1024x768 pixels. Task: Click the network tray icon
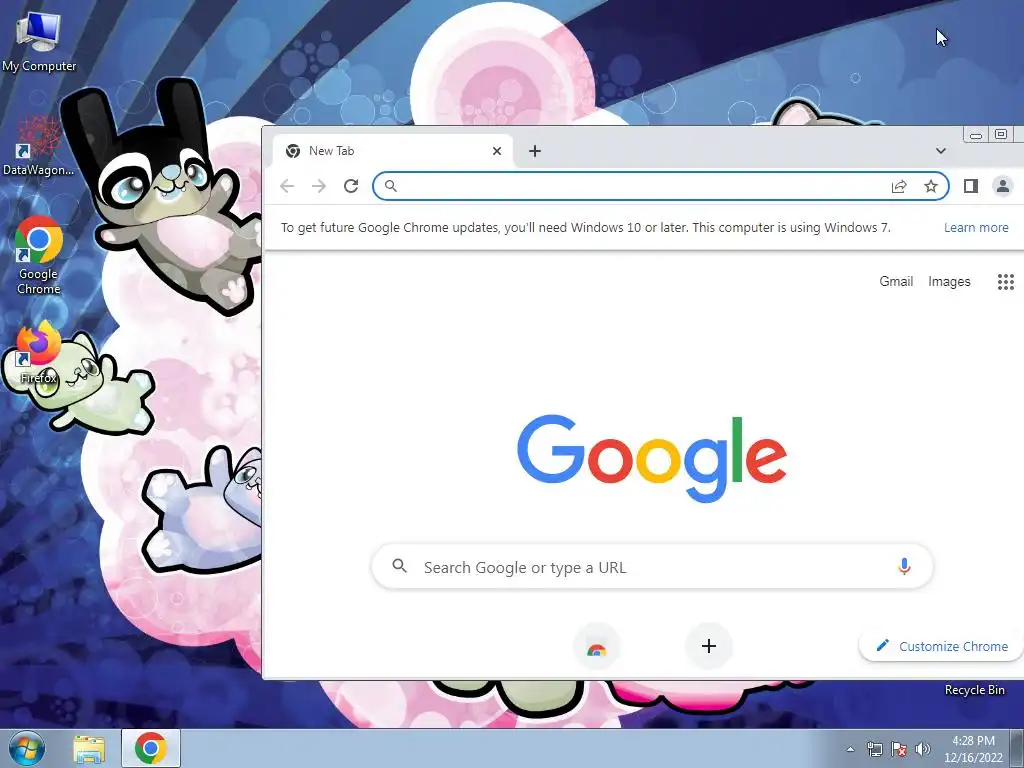[874, 749]
